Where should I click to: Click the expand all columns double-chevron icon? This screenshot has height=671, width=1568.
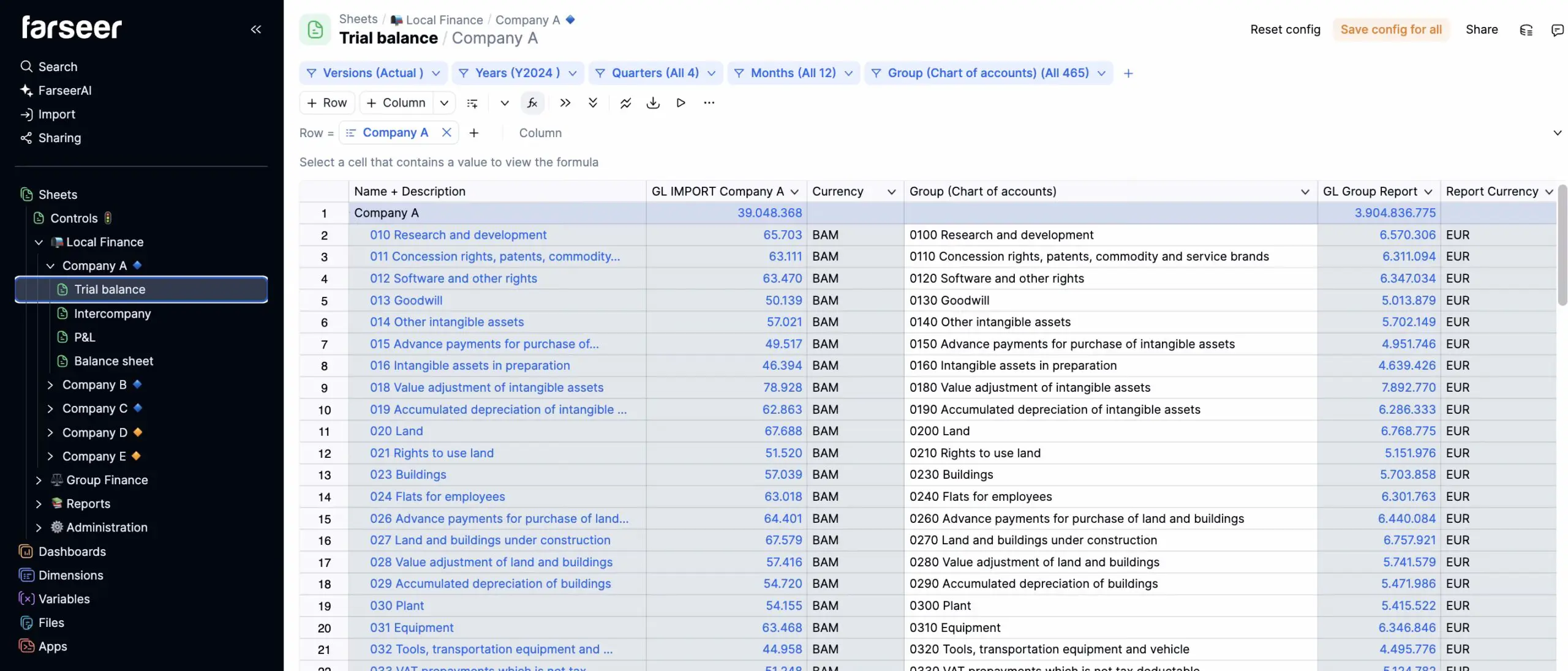(565, 103)
